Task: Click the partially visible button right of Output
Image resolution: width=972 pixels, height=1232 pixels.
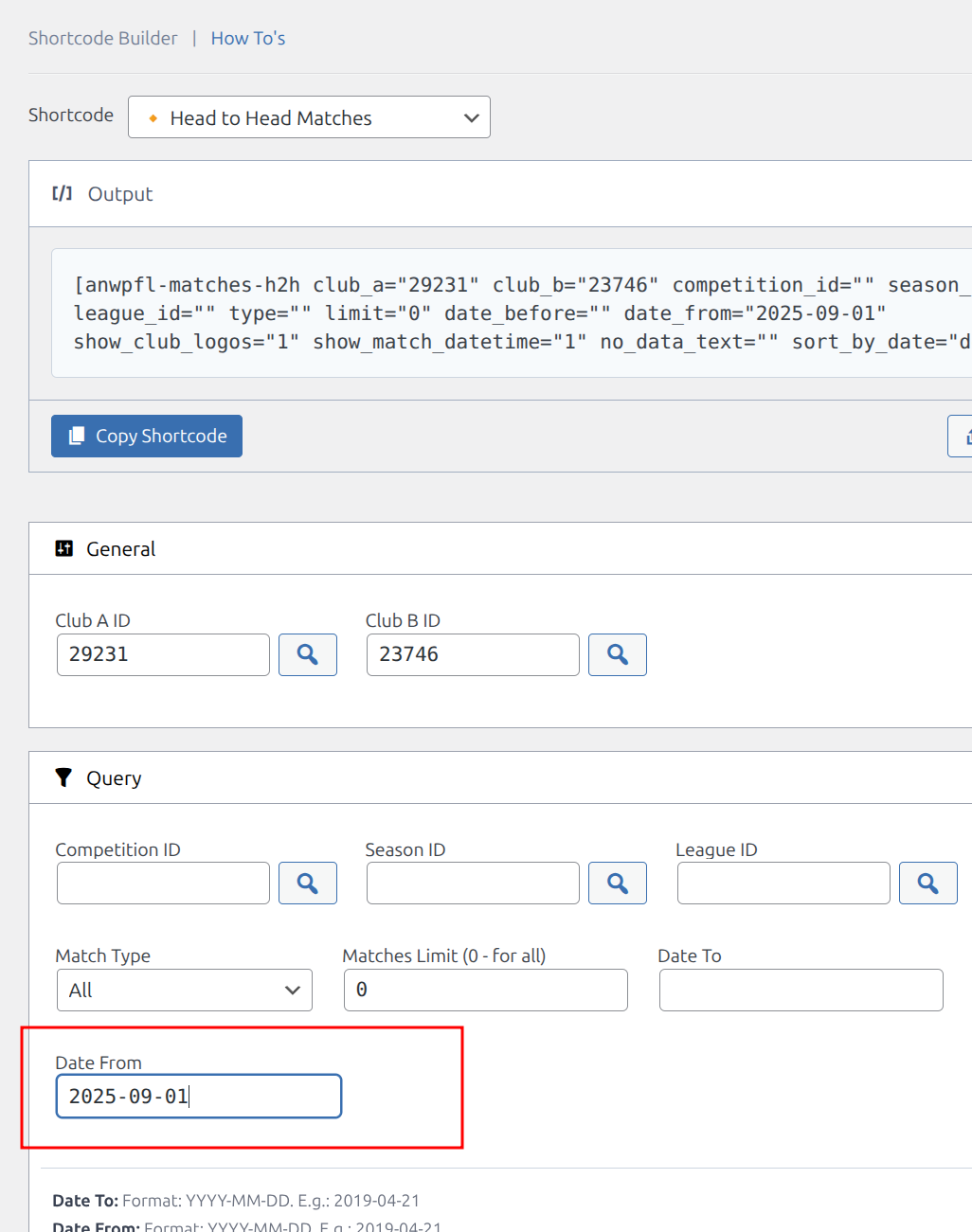Action: point(961,437)
